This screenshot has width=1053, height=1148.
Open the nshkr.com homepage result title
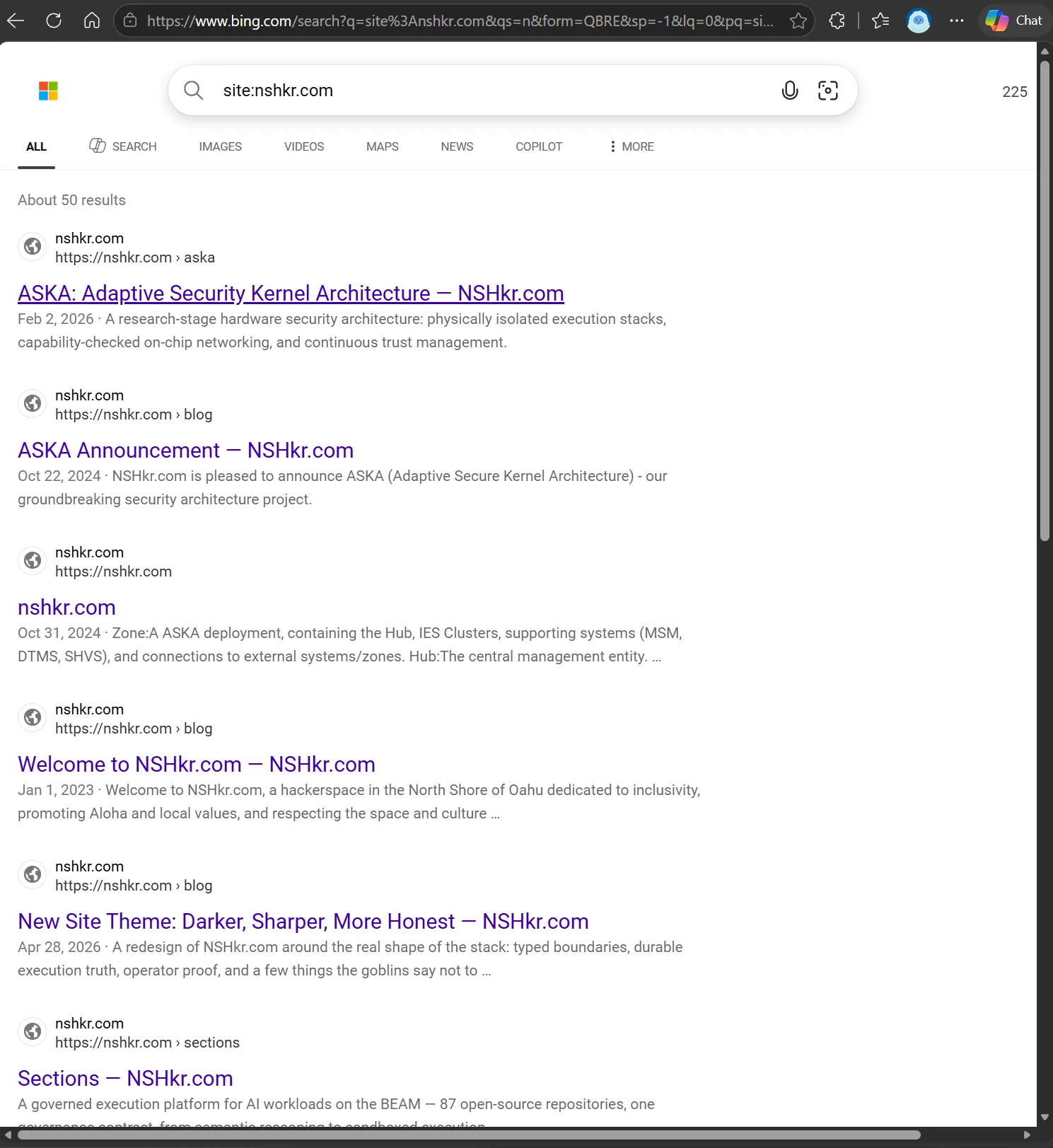tap(66, 607)
